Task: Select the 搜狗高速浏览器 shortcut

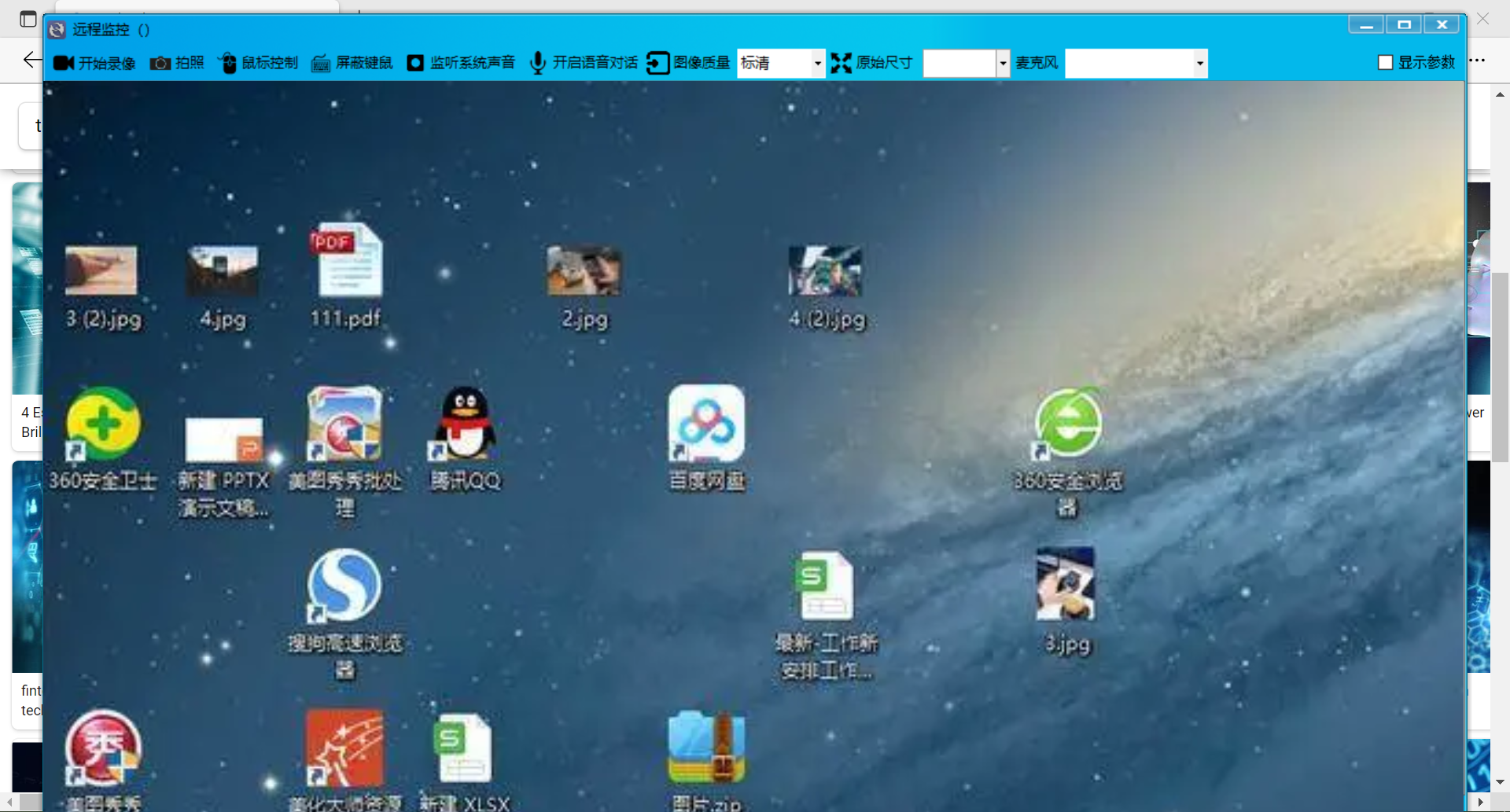Action: click(x=344, y=586)
